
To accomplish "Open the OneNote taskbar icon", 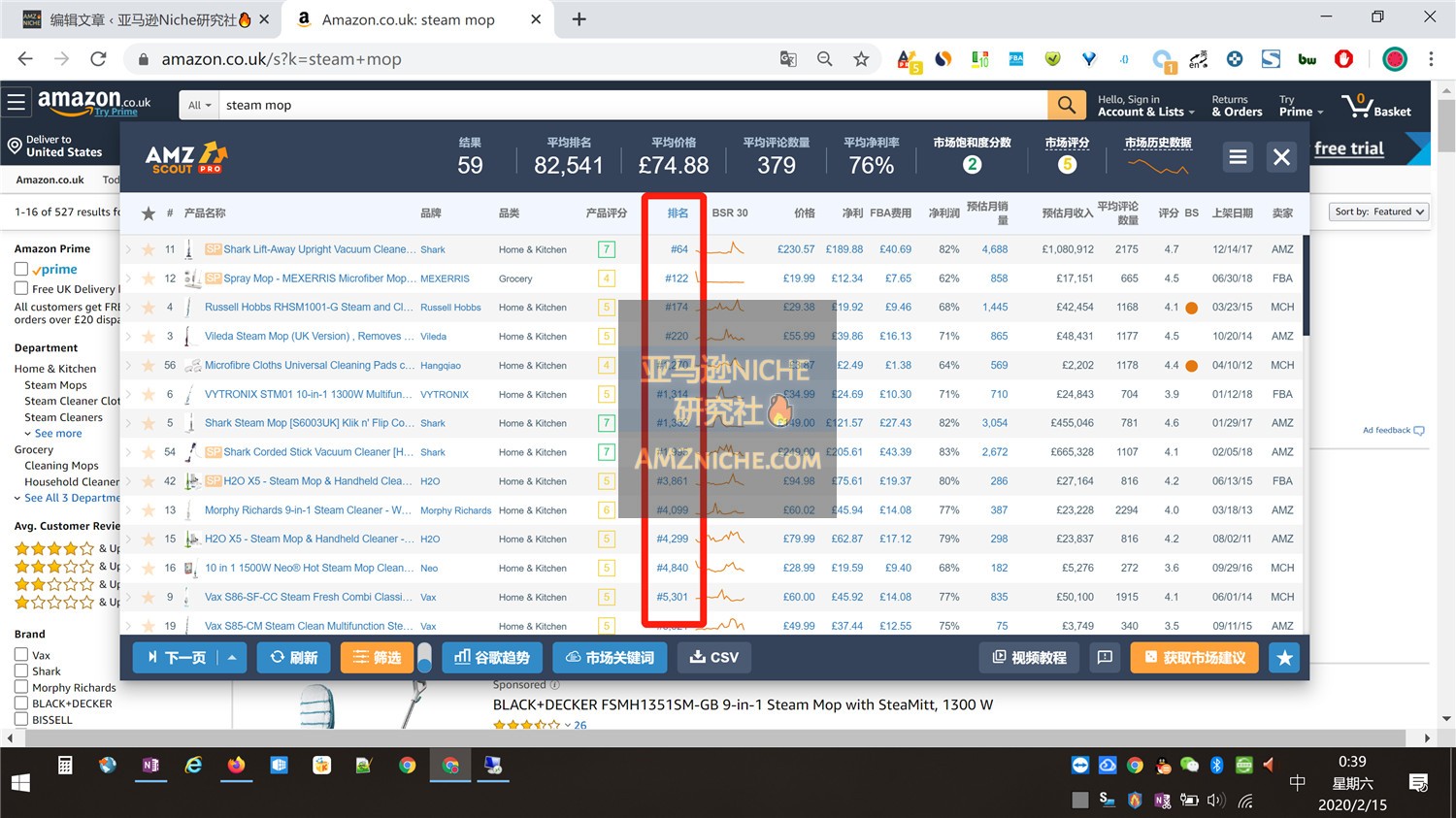I will click(150, 766).
